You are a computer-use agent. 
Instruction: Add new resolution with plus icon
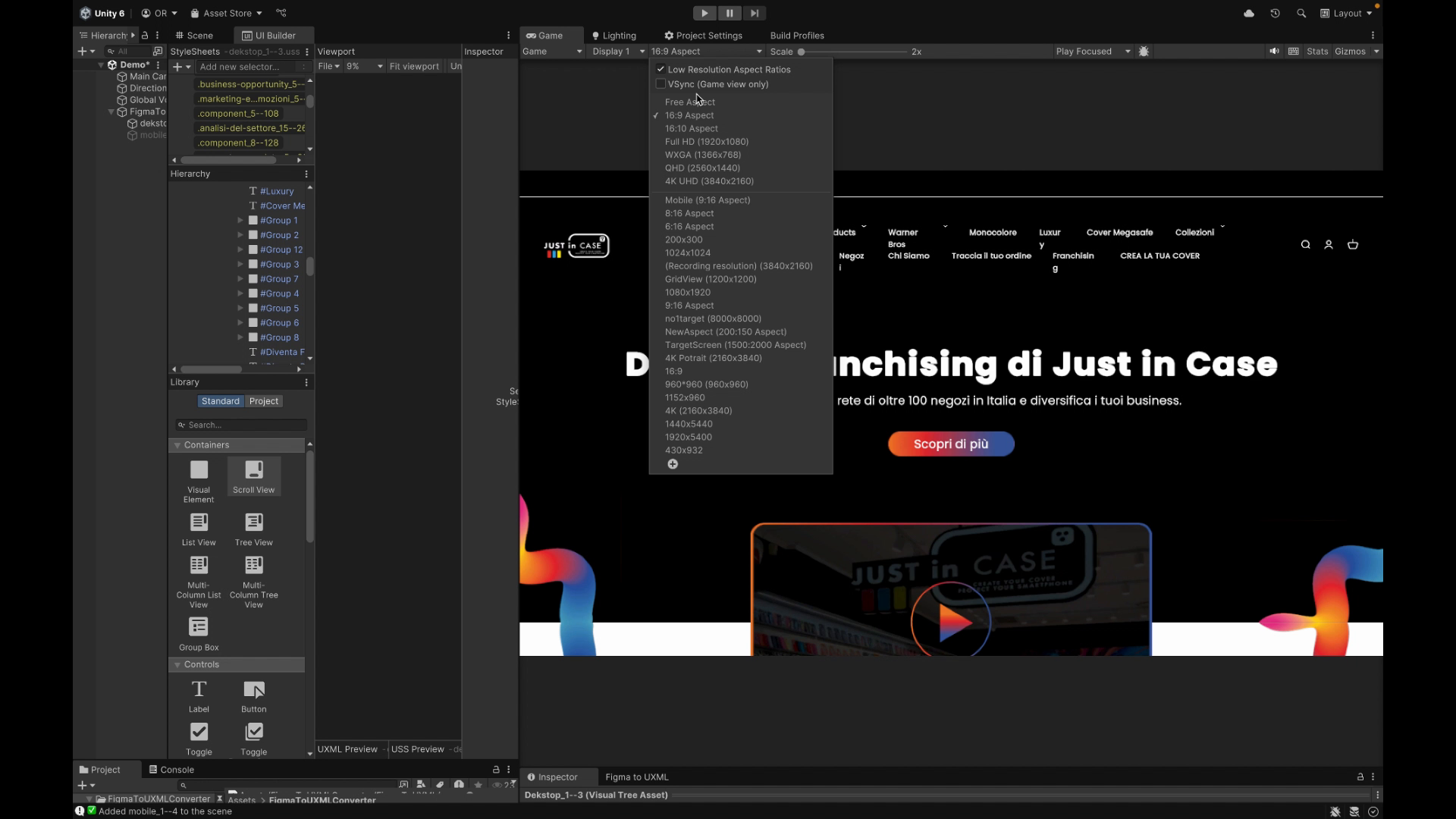pos(673,464)
